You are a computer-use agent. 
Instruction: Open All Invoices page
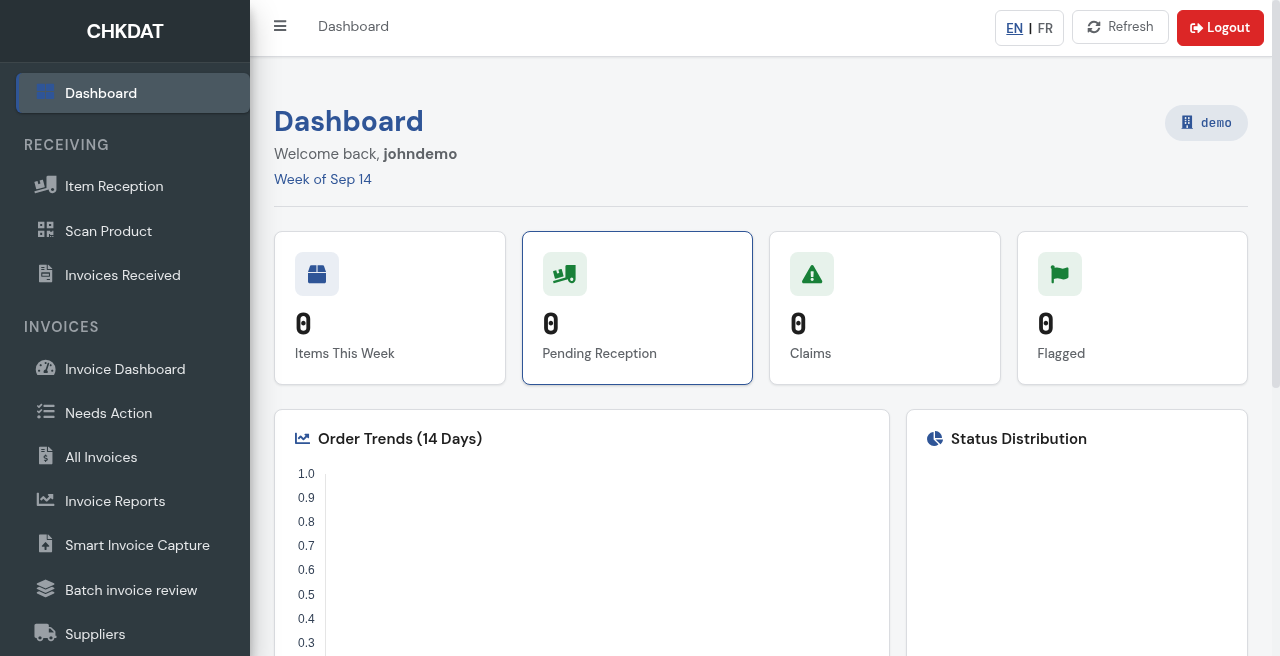[x=133, y=456]
